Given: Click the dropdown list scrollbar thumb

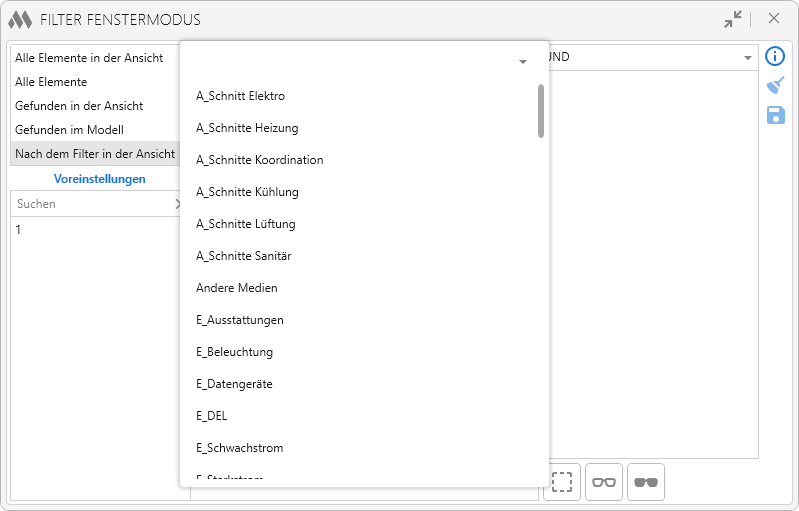Looking at the screenshot, I should point(541,111).
